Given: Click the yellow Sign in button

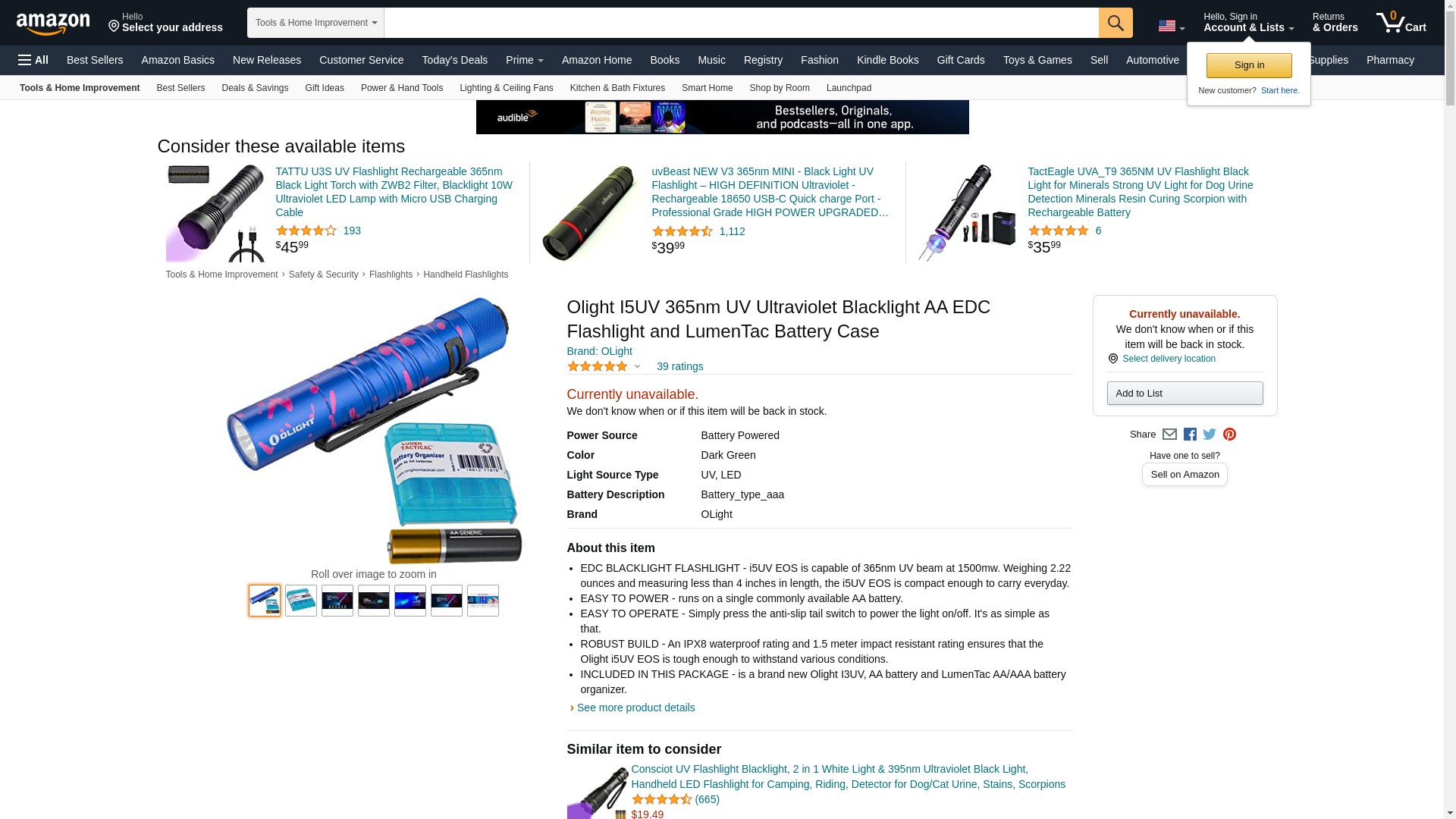Looking at the screenshot, I should coord(1249,65).
